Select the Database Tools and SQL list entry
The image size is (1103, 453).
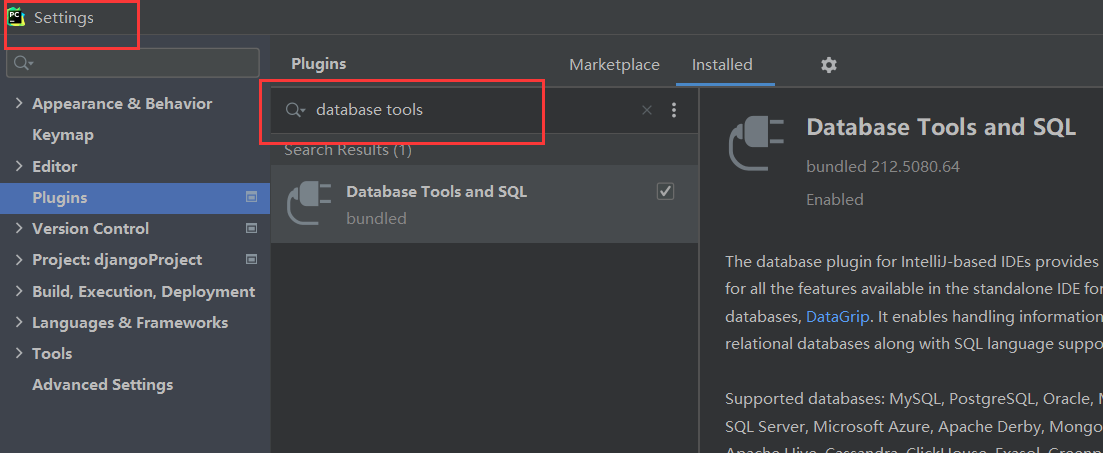pyautogui.click(x=485, y=204)
